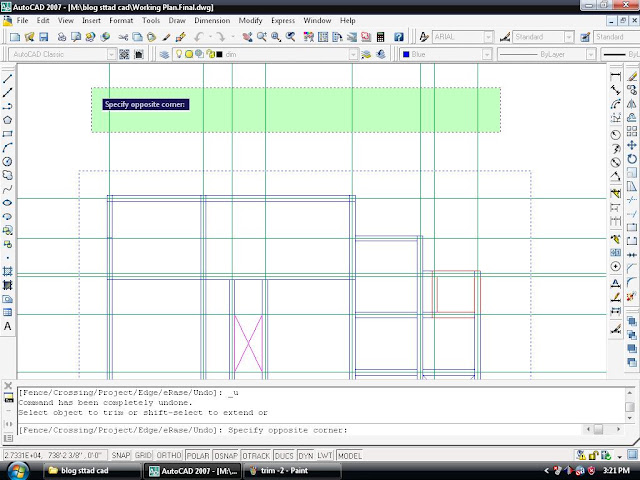Open the AutoCAD Classic workspace dropdown
Image resolution: width=640 pixels, height=480 pixels.
pyautogui.click(x=111, y=54)
